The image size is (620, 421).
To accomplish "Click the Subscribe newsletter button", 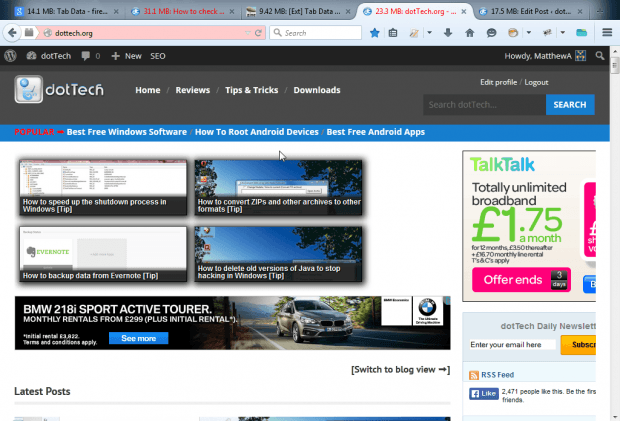I will 578,345.
